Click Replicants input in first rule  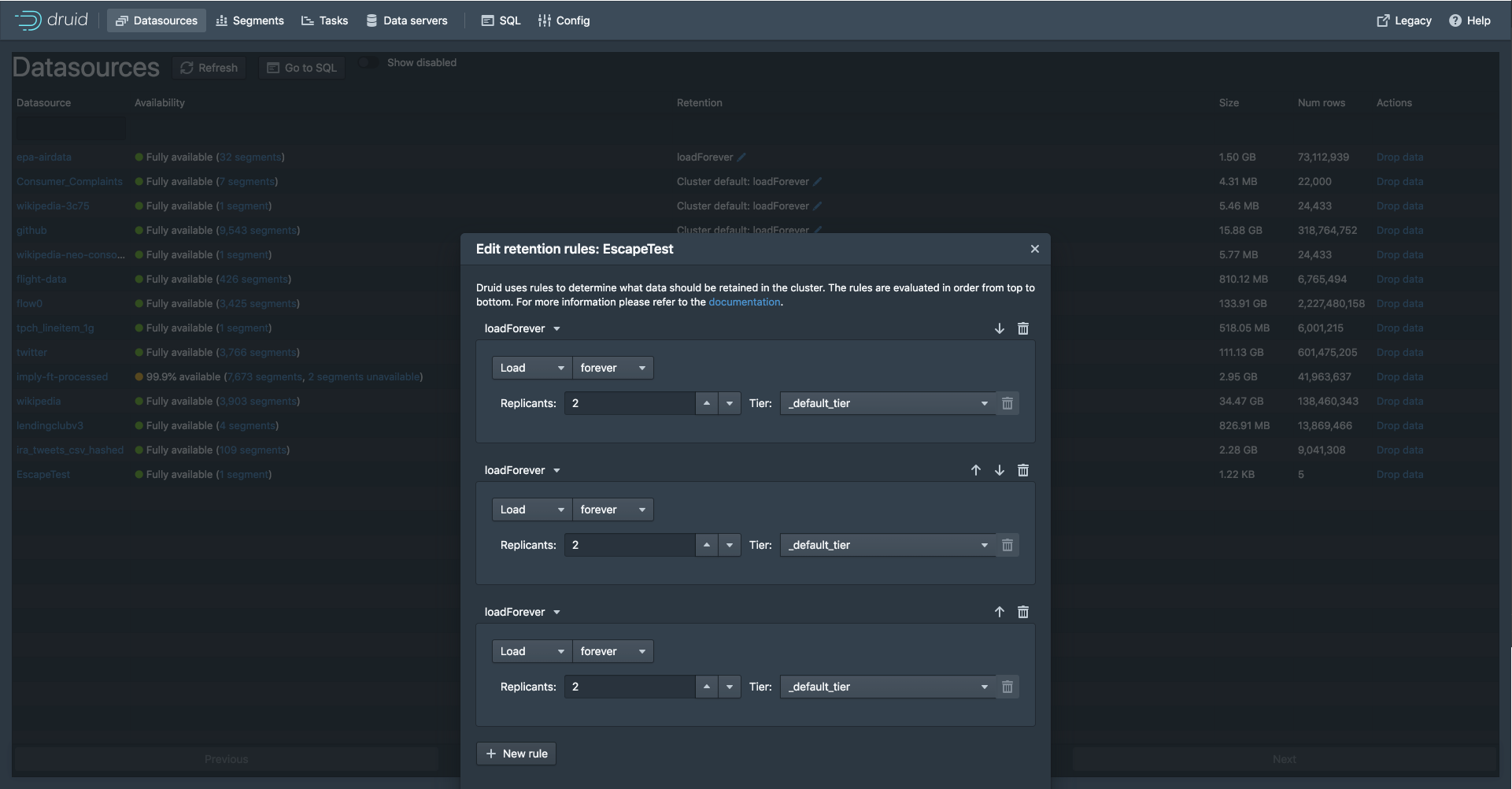[630, 403]
